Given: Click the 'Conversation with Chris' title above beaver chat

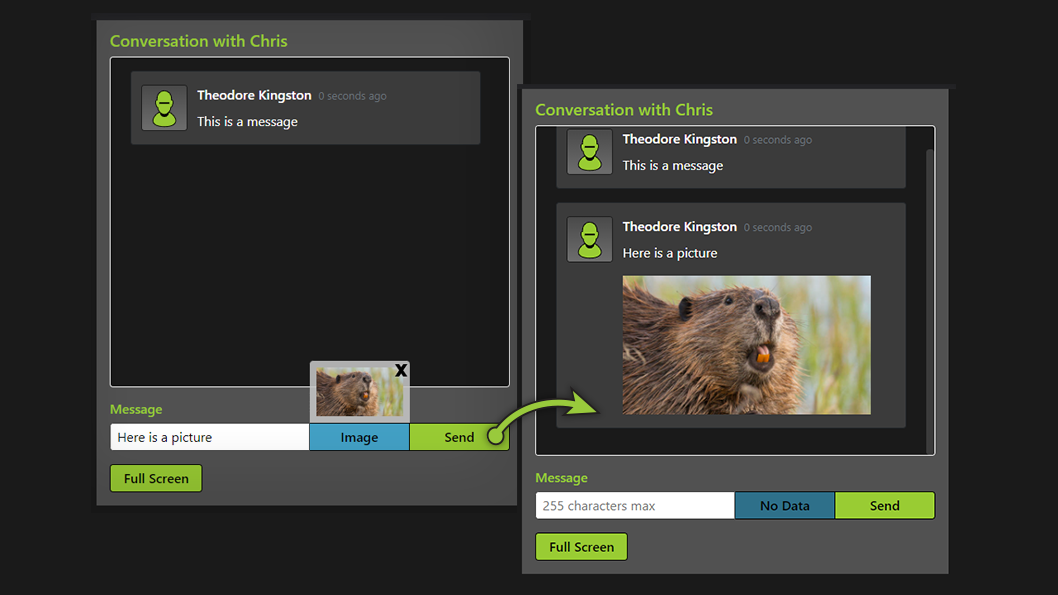Looking at the screenshot, I should pyautogui.click(x=624, y=110).
